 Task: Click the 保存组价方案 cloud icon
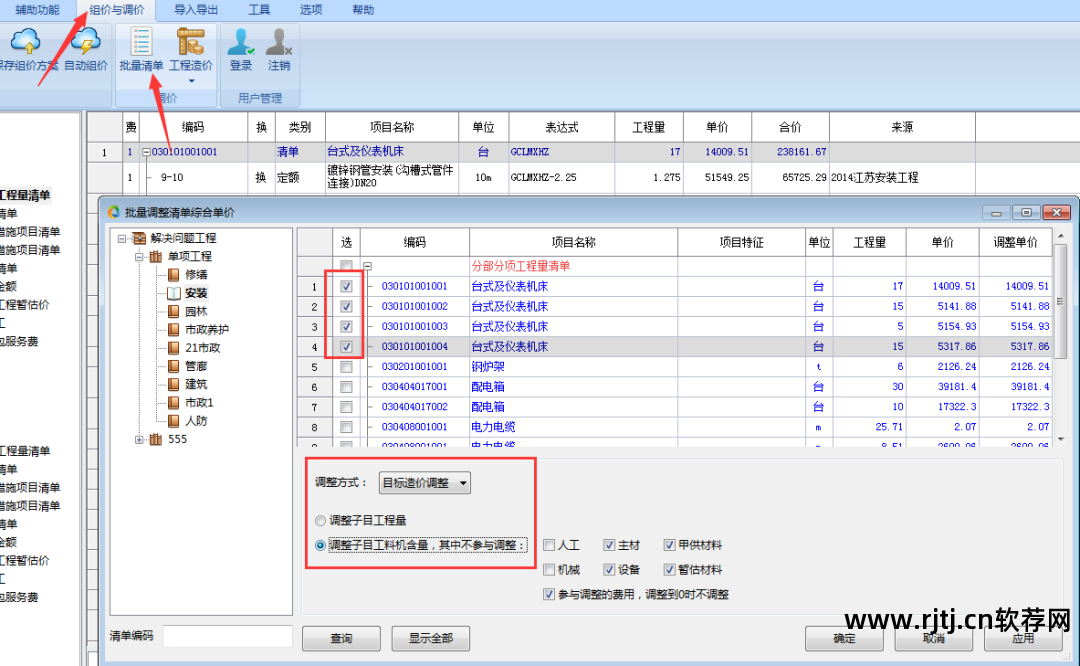click(25, 41)
